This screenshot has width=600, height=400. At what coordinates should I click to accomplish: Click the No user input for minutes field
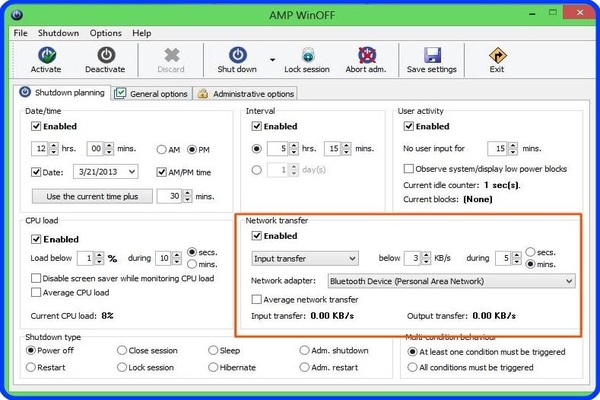(x=498, y=149)
